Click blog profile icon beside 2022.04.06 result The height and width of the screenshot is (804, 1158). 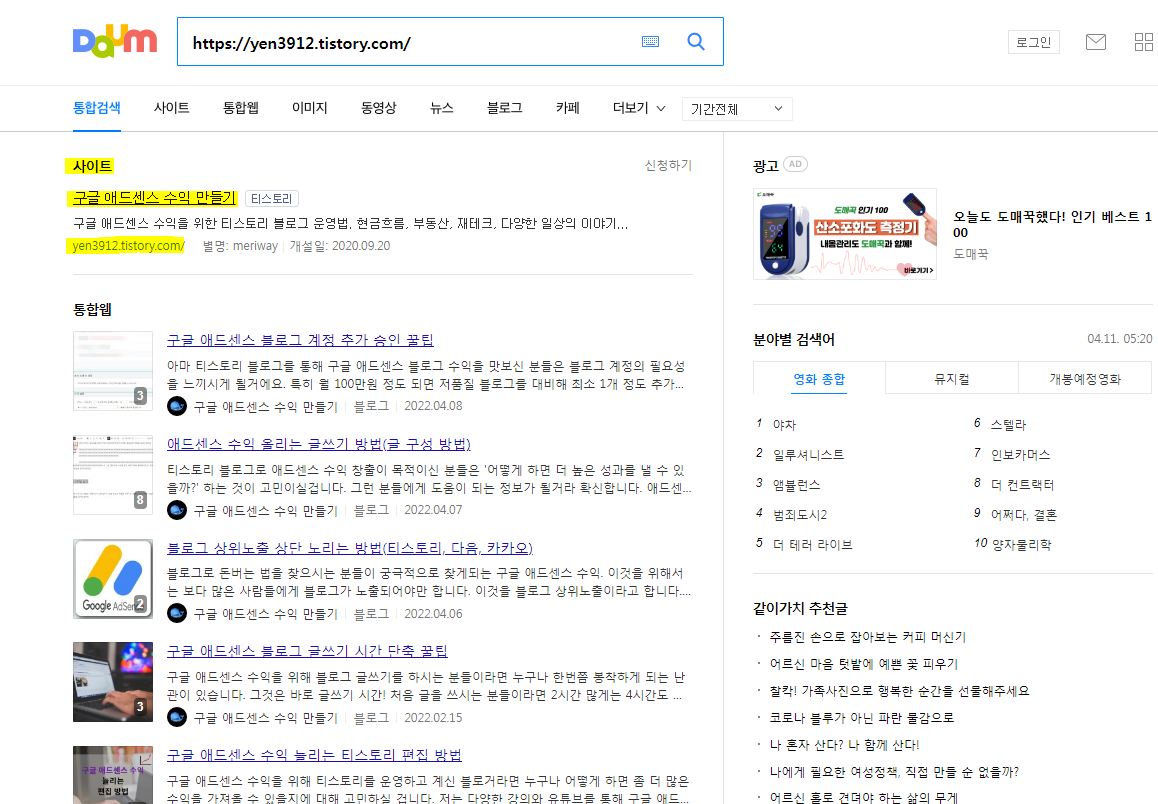pyautogui.click(x=177, y=614)
